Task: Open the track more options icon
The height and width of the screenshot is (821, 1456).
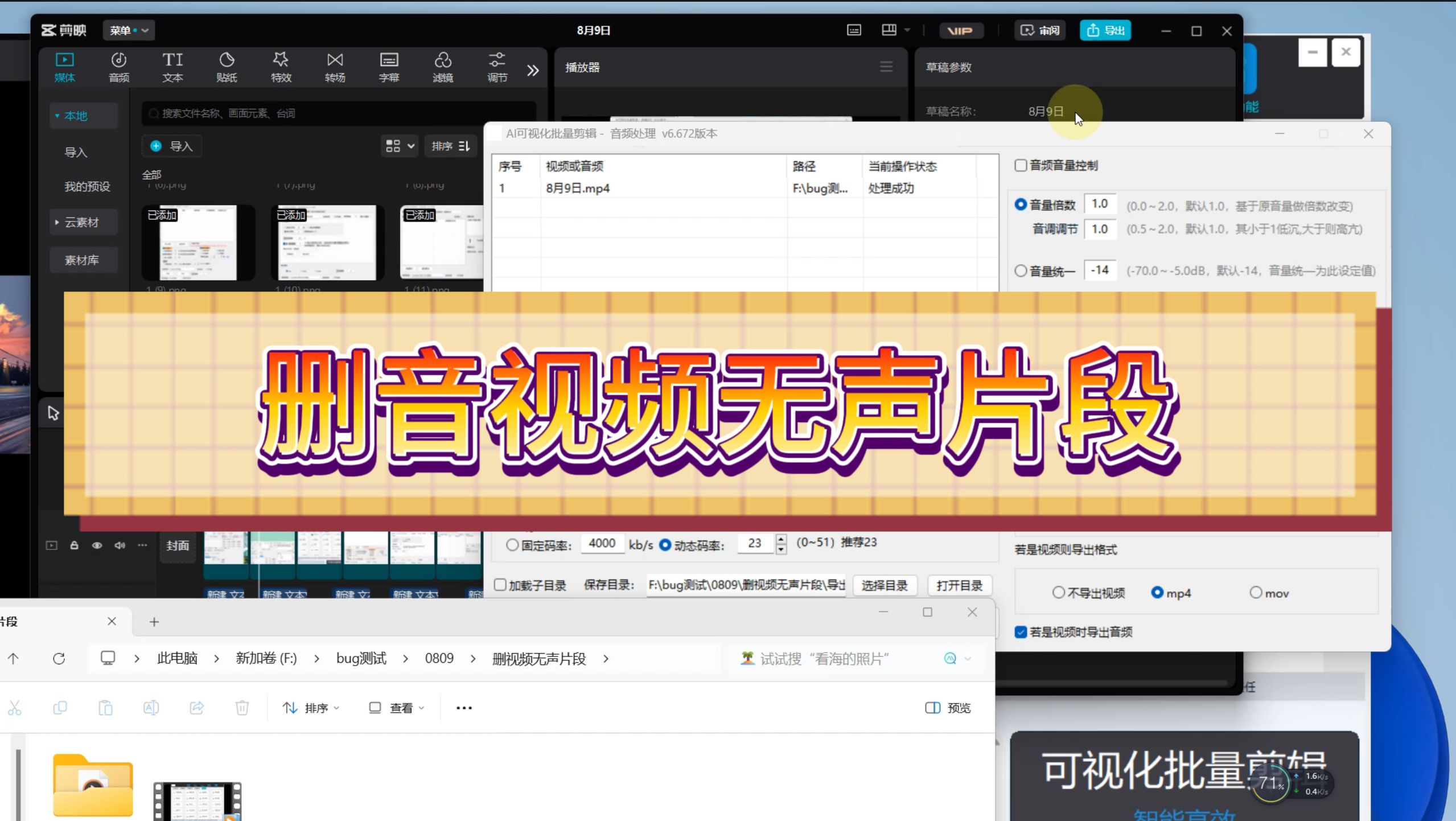Action: click(x=142, y=545)
